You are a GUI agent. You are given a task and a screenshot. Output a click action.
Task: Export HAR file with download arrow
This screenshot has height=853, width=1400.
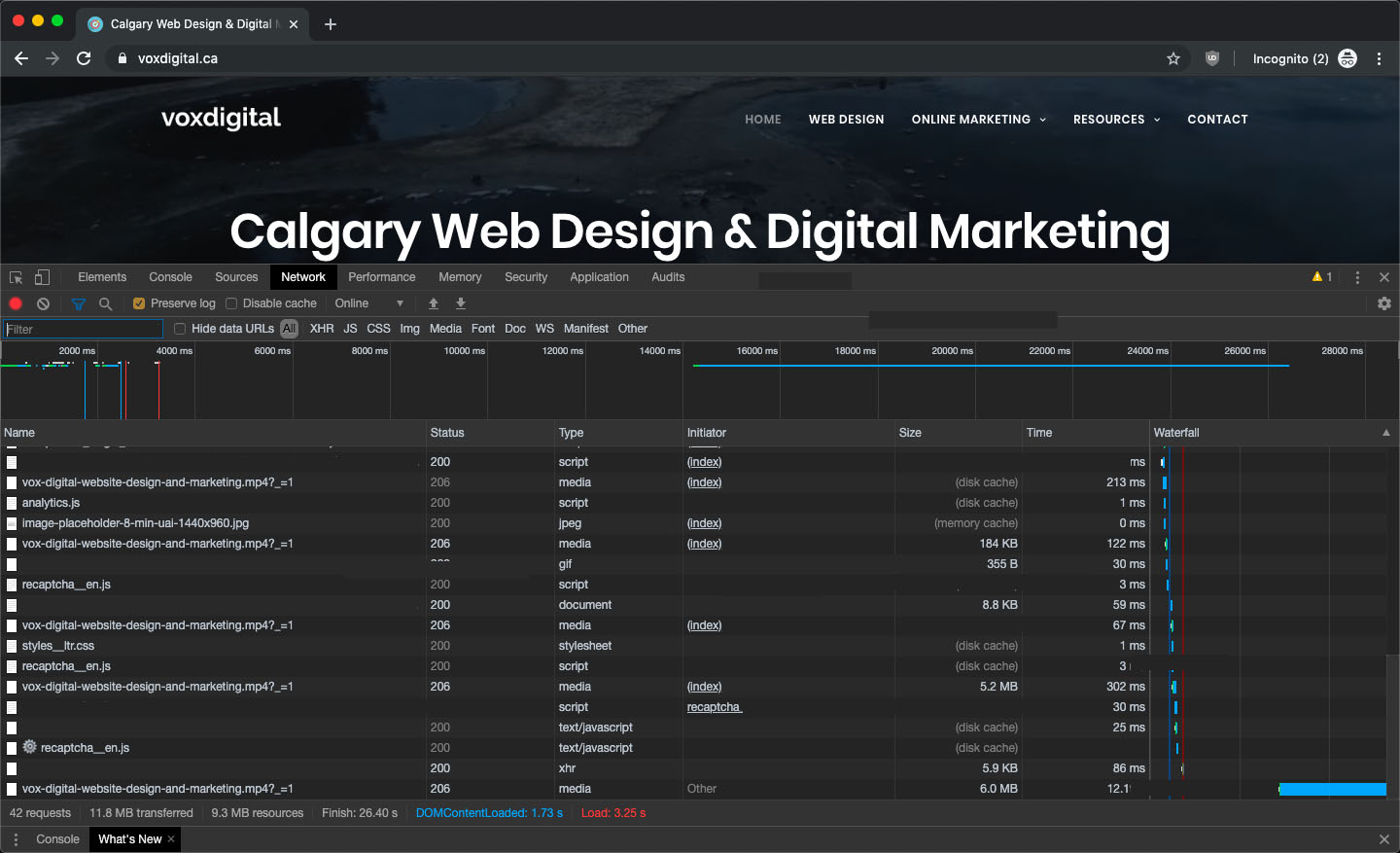[461, 303]
